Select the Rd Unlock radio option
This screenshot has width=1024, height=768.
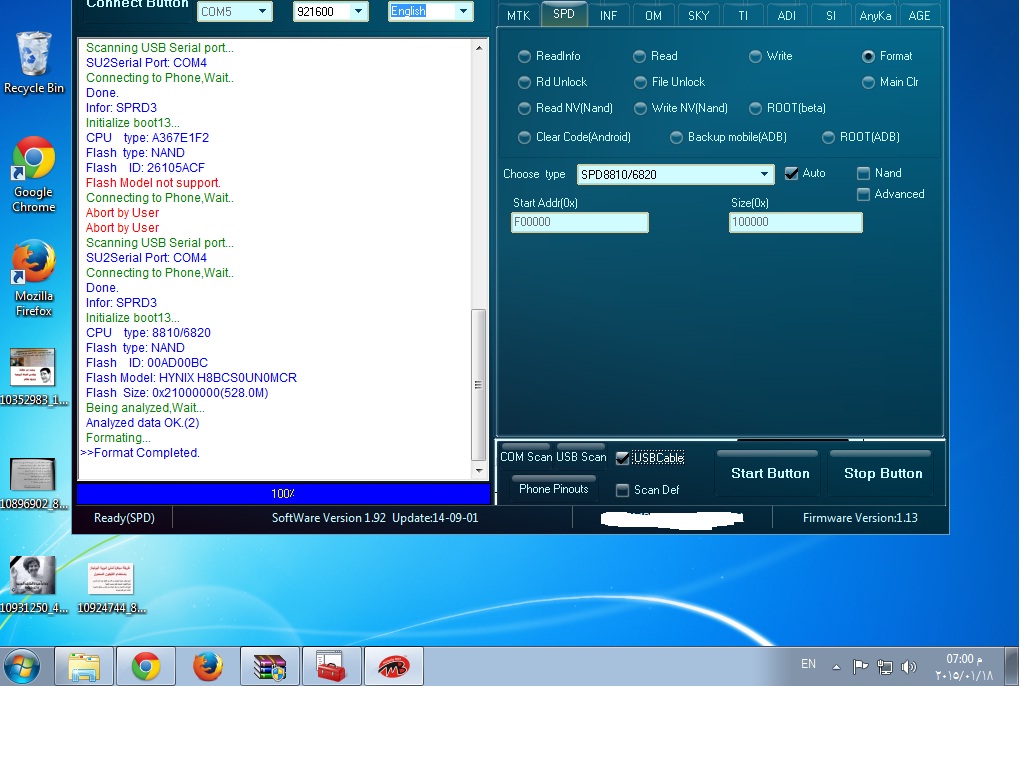pyautogui.click(x=552, y=82)
